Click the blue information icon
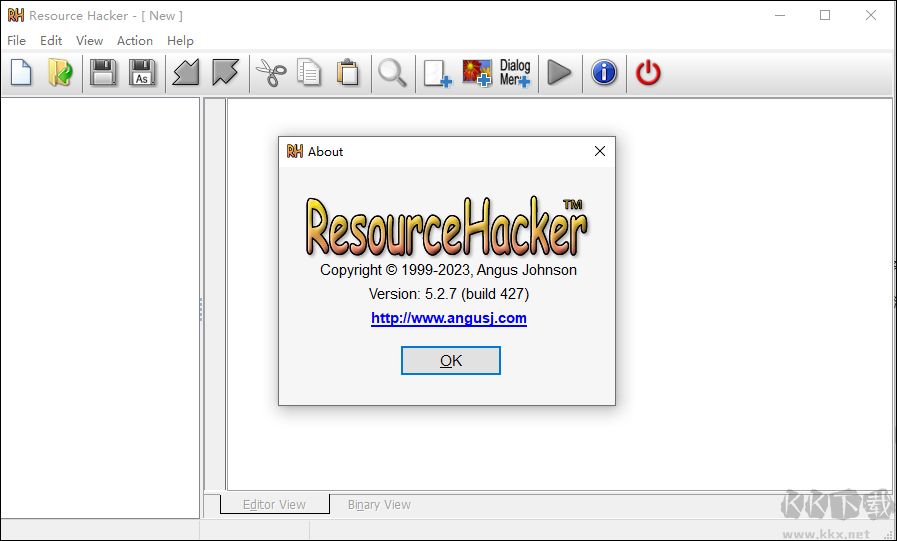 604,73
